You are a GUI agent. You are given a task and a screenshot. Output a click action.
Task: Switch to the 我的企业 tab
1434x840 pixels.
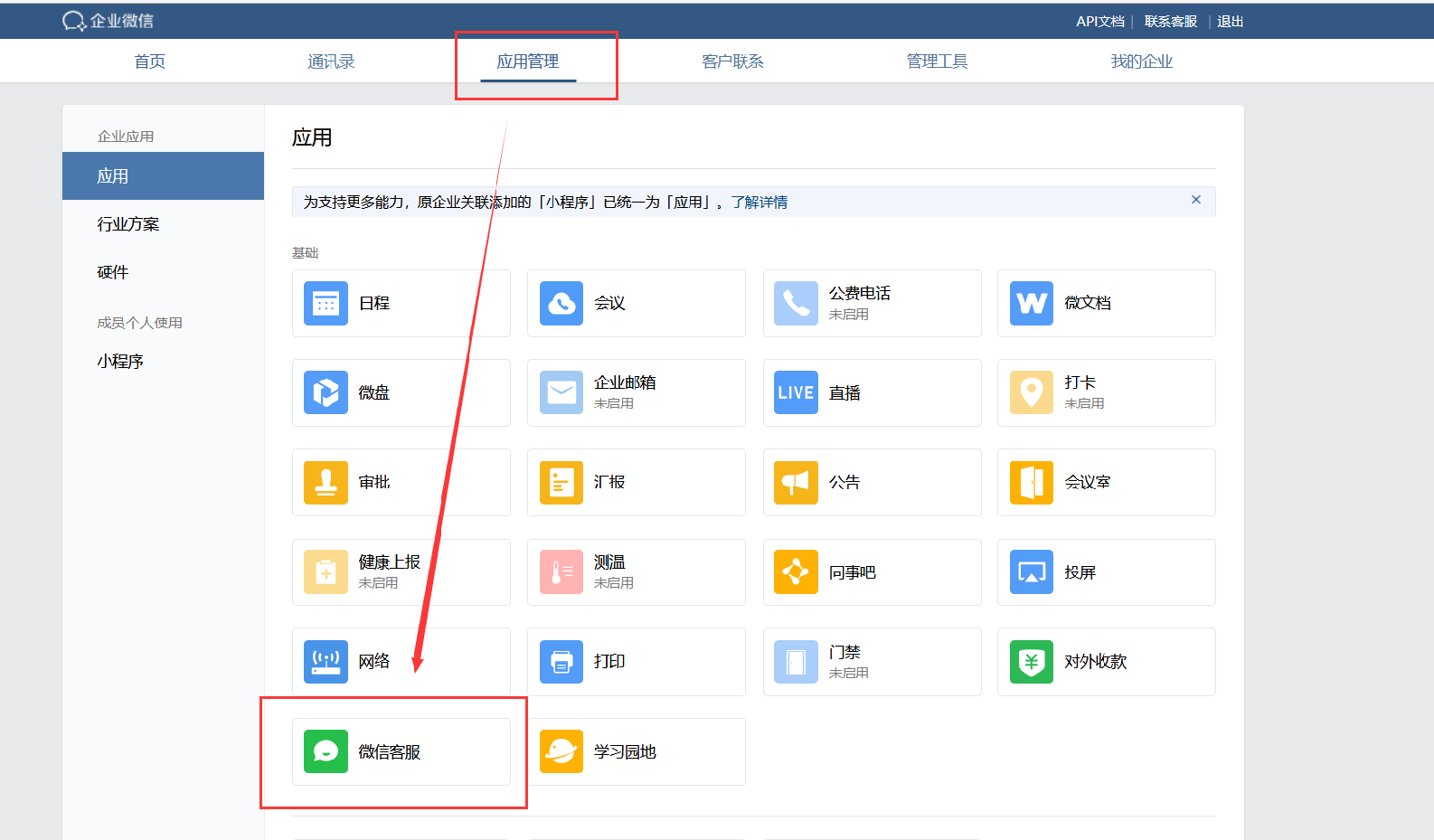click(x=1141, y=61)
